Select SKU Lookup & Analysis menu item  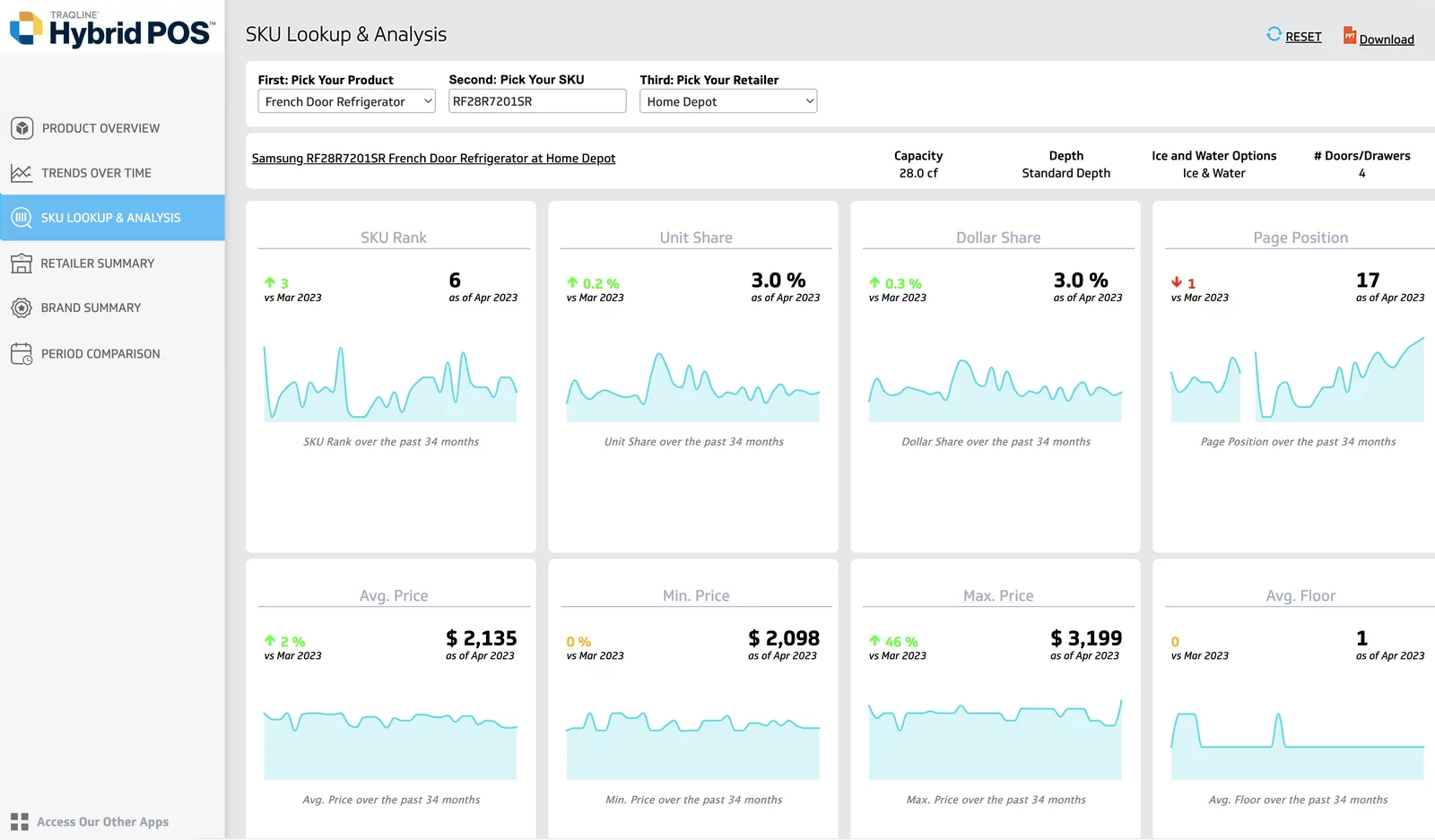point(112,218)
